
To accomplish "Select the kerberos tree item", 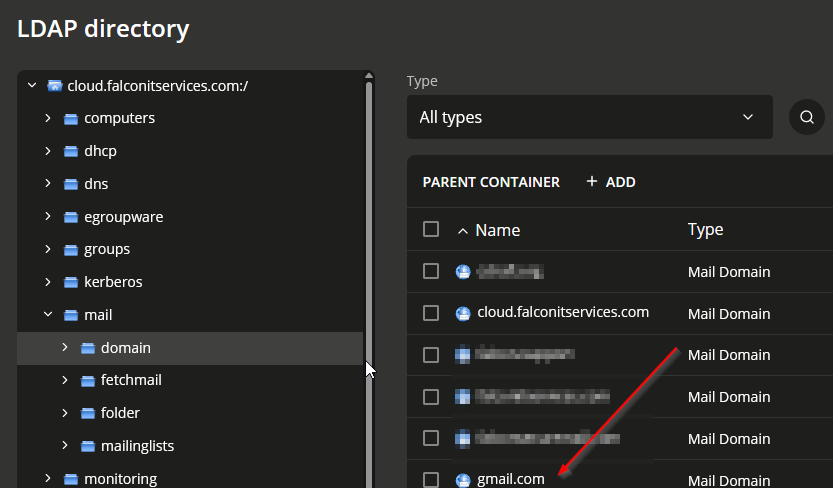I will point(113,282).
